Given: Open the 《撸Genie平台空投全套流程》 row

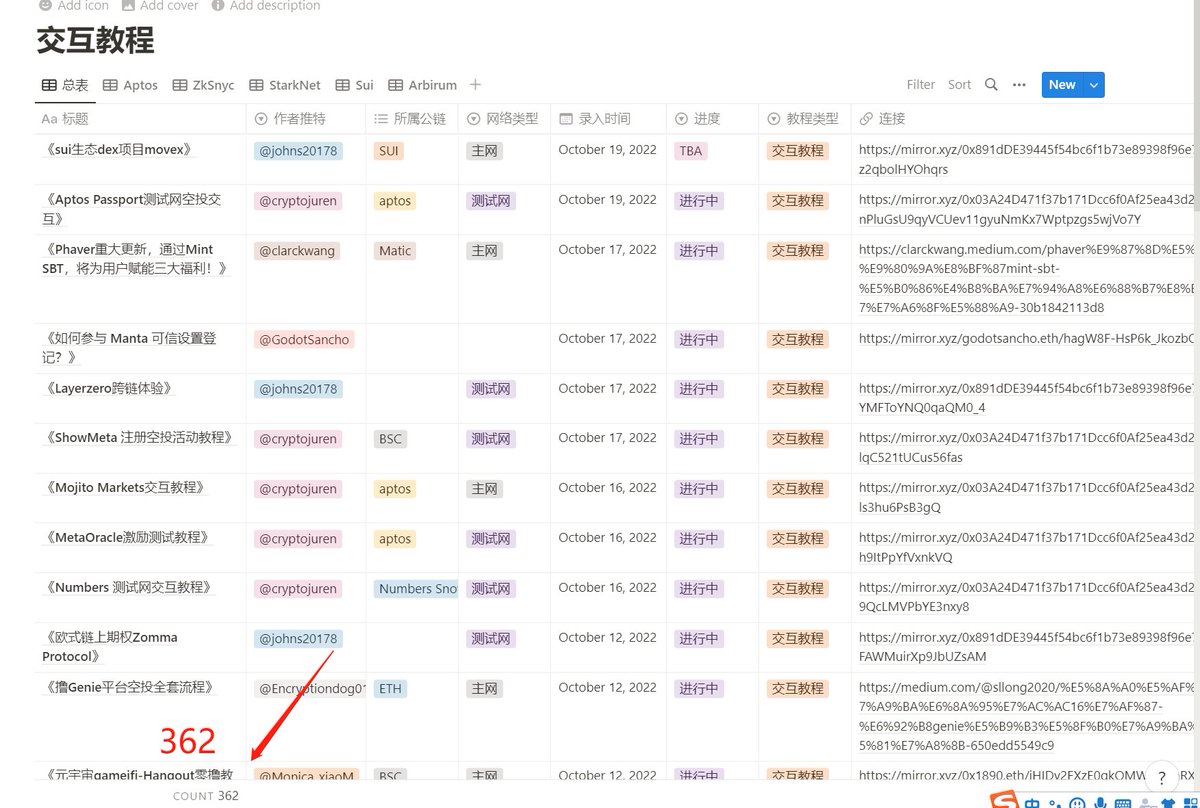Looking at the screenshot, I should click(x=130, y=688).
